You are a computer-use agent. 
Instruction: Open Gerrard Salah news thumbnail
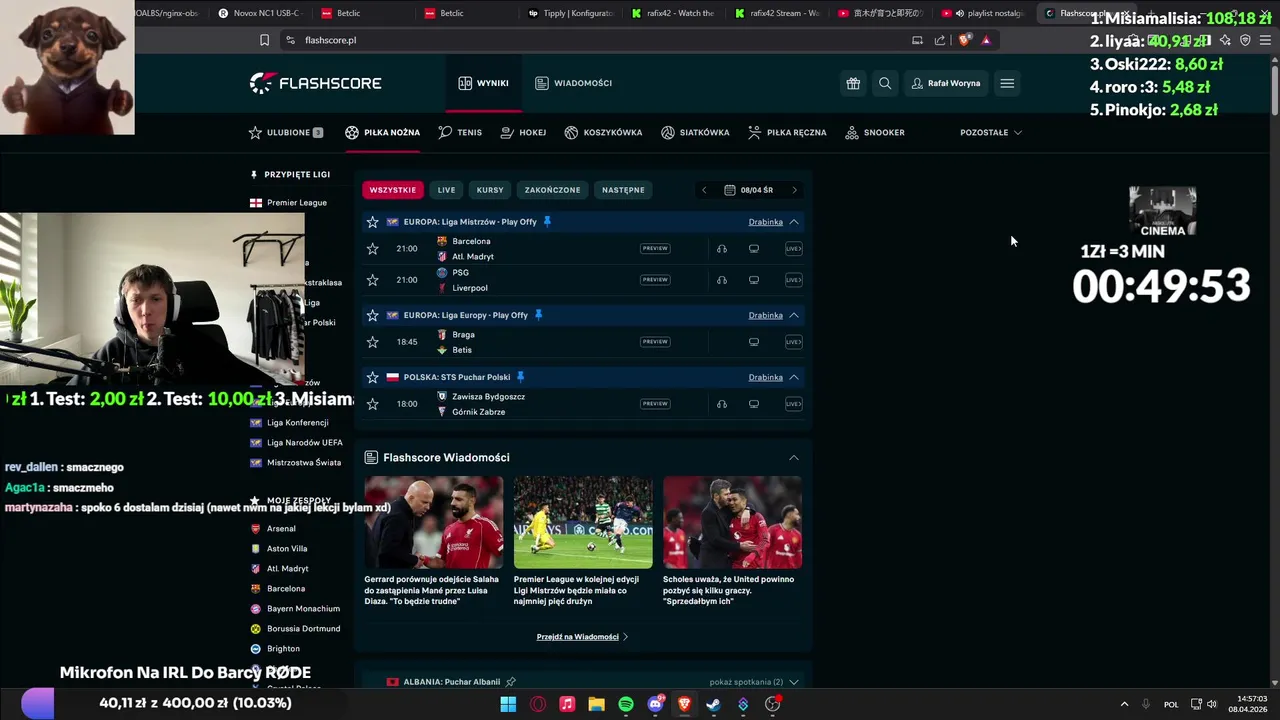click(433, 522)
